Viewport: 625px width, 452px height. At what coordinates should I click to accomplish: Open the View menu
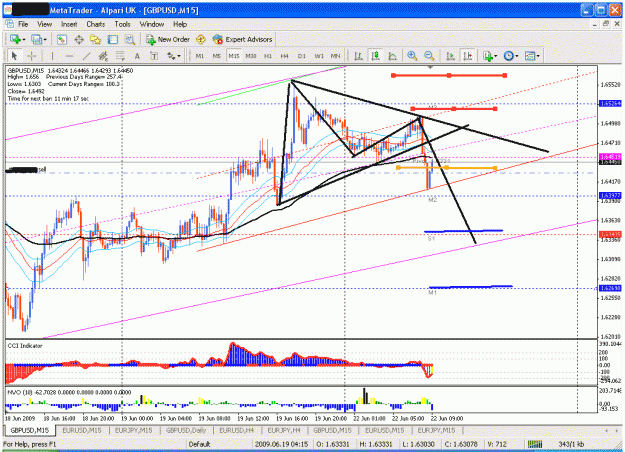(x=45, y=24)
